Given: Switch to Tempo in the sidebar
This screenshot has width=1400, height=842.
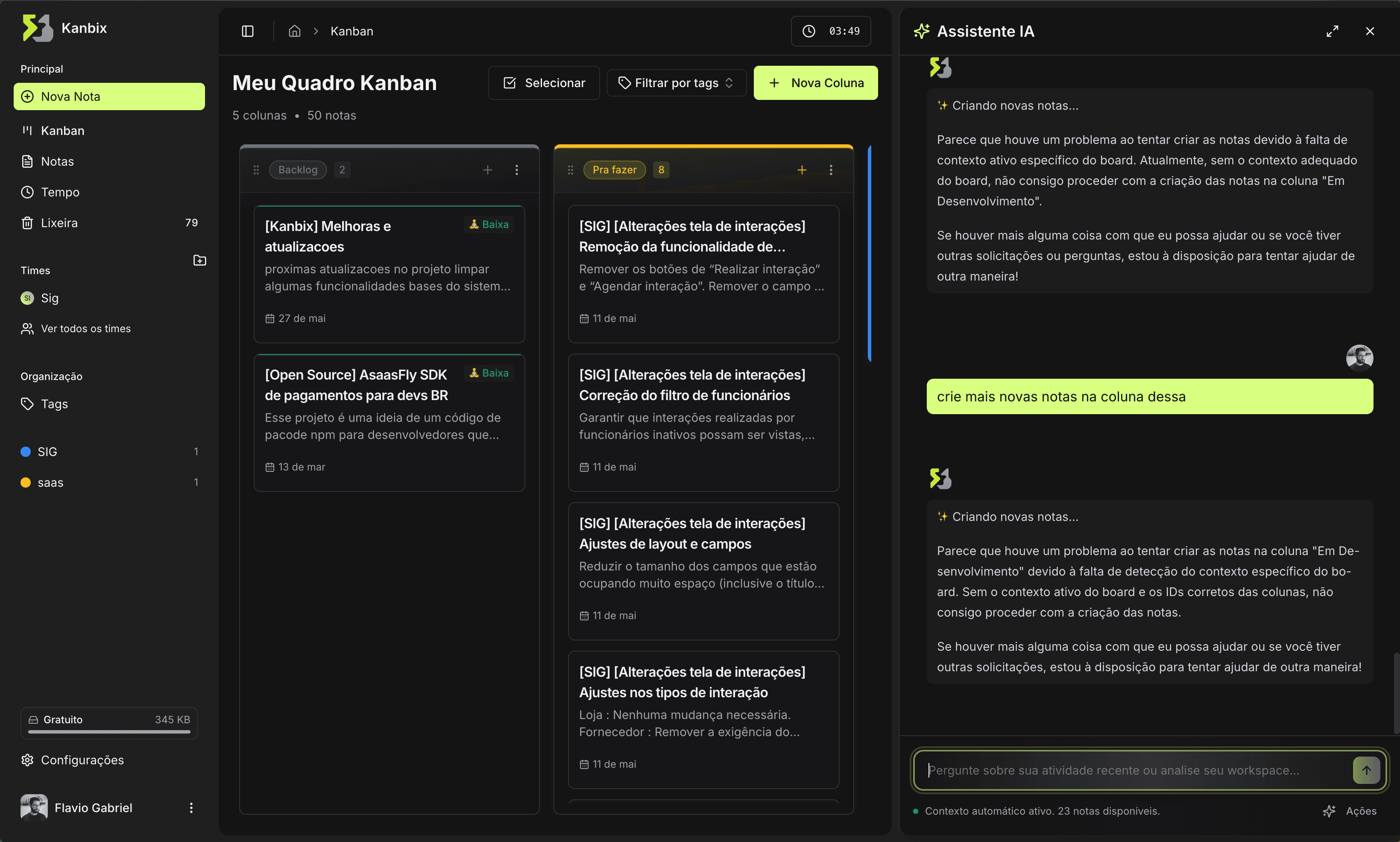Looking at the screenshot, I should pyautogui.click(x=59, y=192).
